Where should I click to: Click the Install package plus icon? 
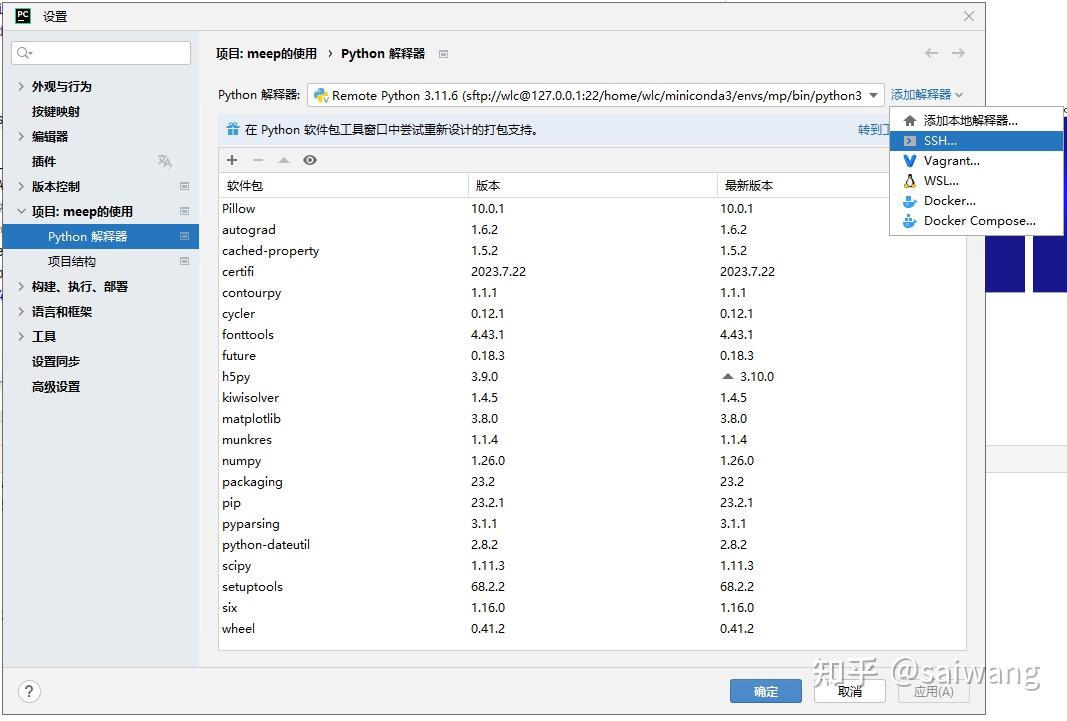(x=231, y=160)
